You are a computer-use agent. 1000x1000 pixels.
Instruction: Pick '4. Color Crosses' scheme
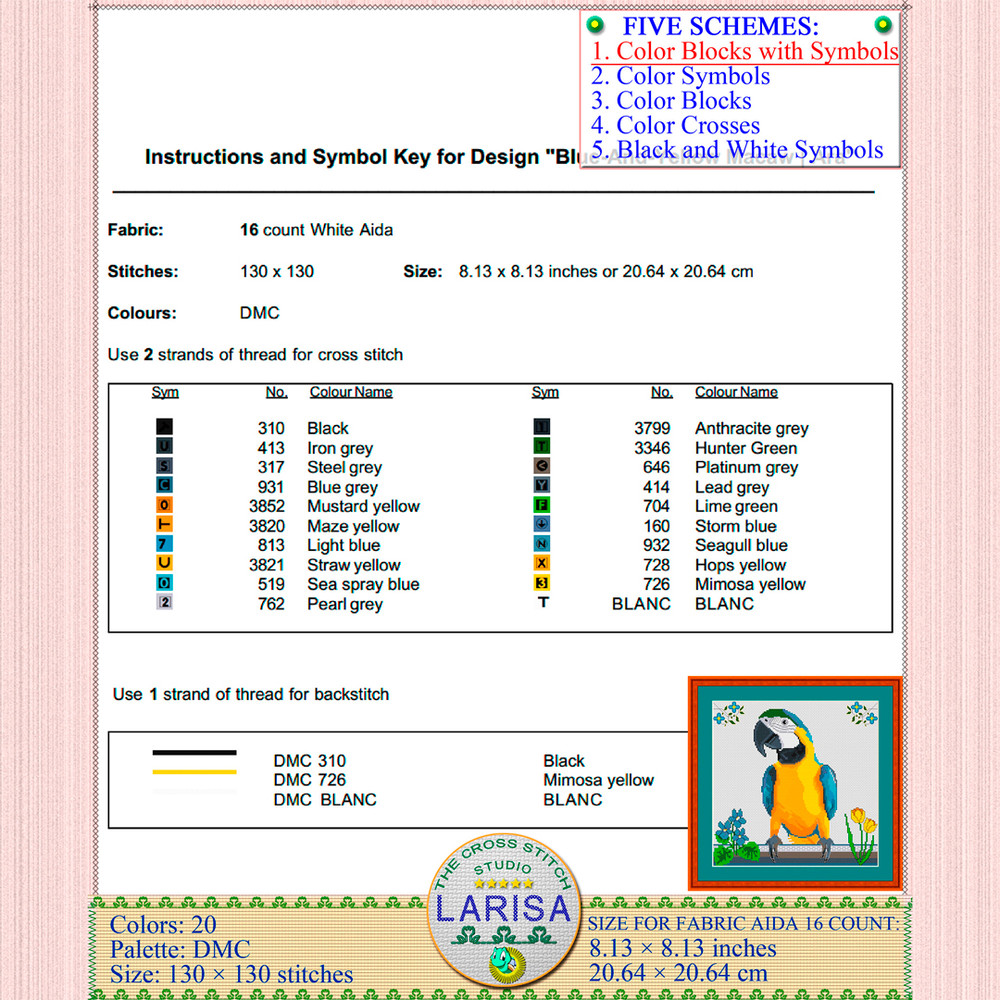675,126
